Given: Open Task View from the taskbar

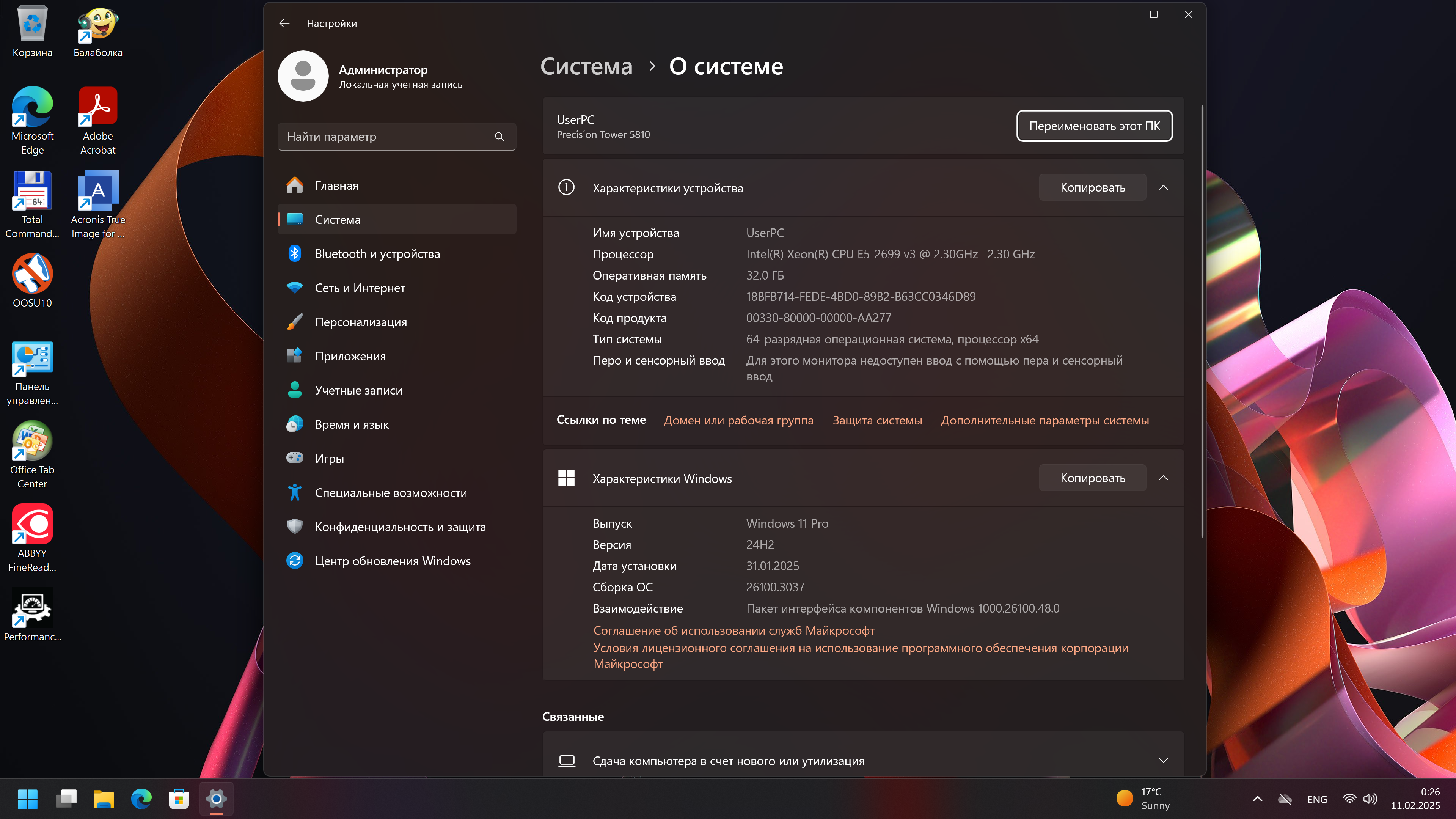Looking at the screenshot, I should [67, 799].
